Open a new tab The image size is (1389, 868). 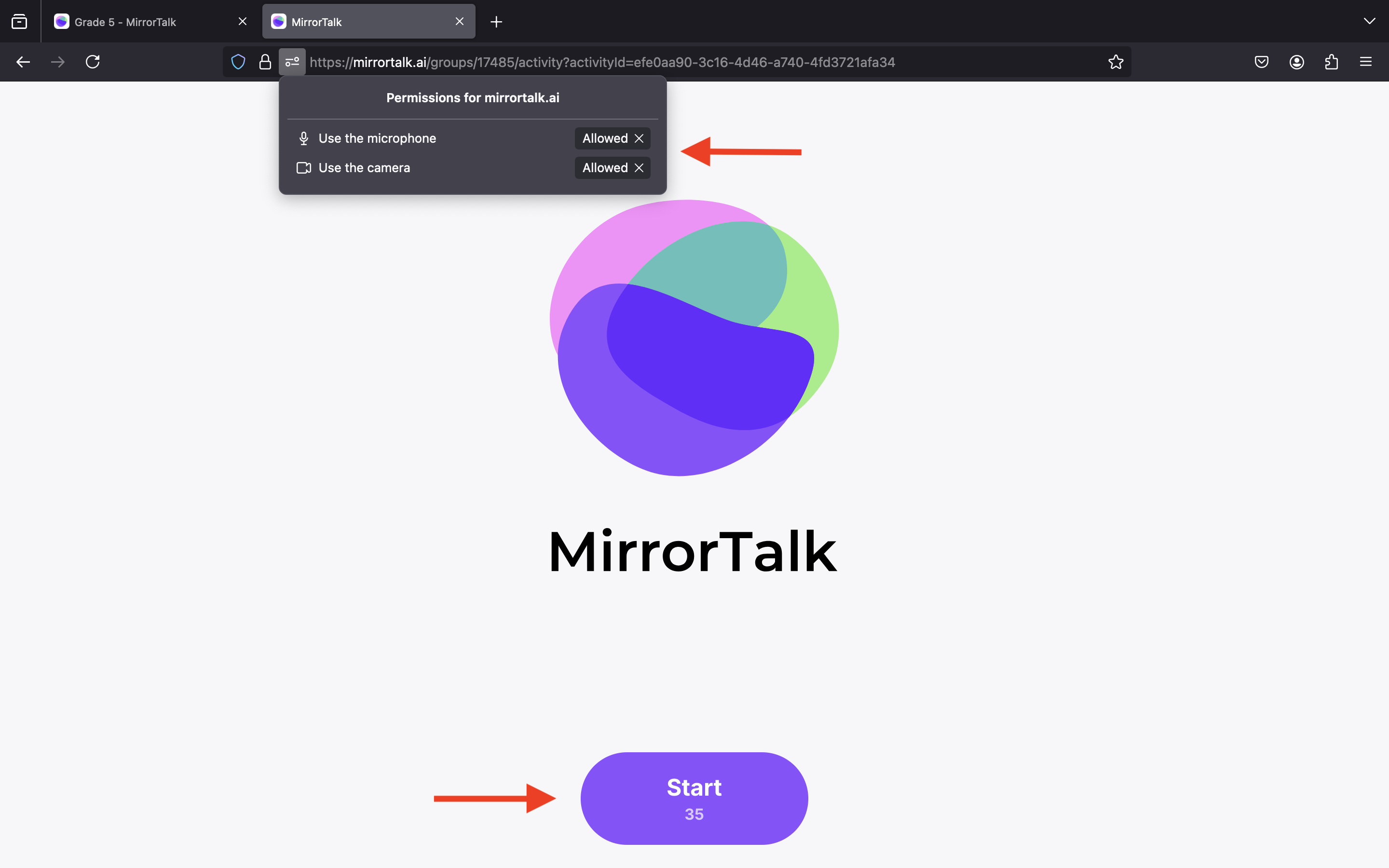click(496, 22)
